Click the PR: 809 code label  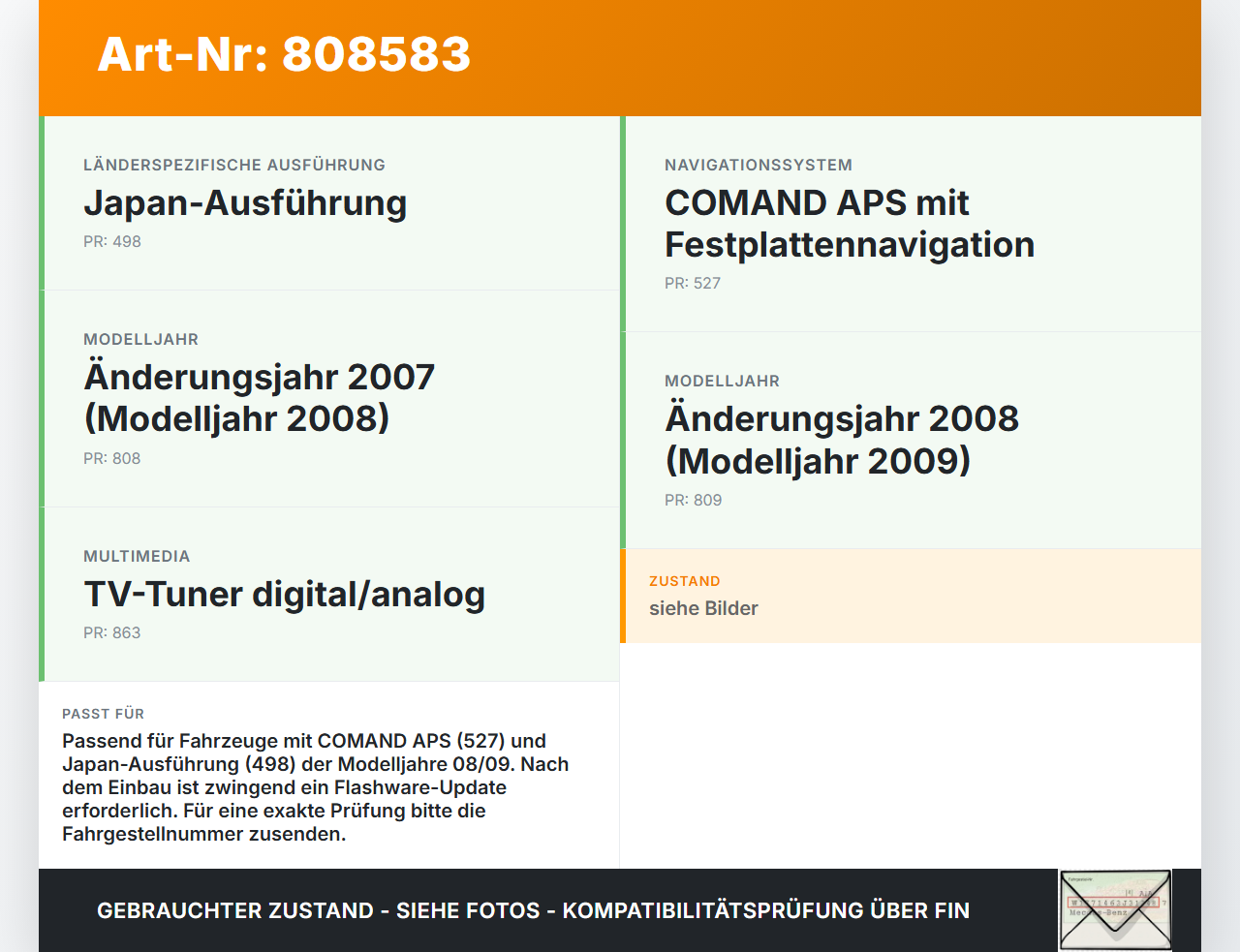pyautogui.click(x=694, y=500)
